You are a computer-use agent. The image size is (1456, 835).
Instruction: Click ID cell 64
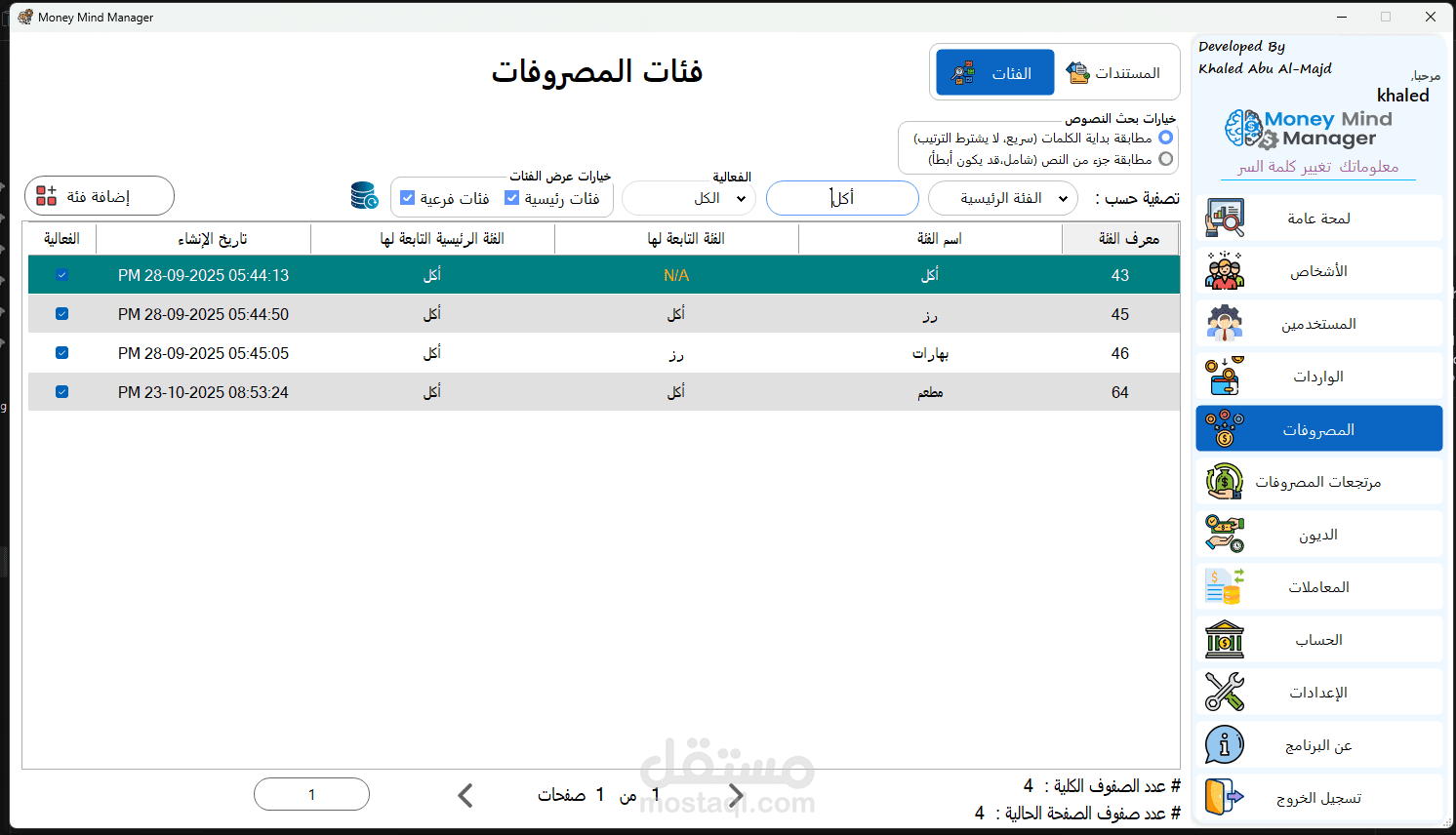coord(1120,392)
